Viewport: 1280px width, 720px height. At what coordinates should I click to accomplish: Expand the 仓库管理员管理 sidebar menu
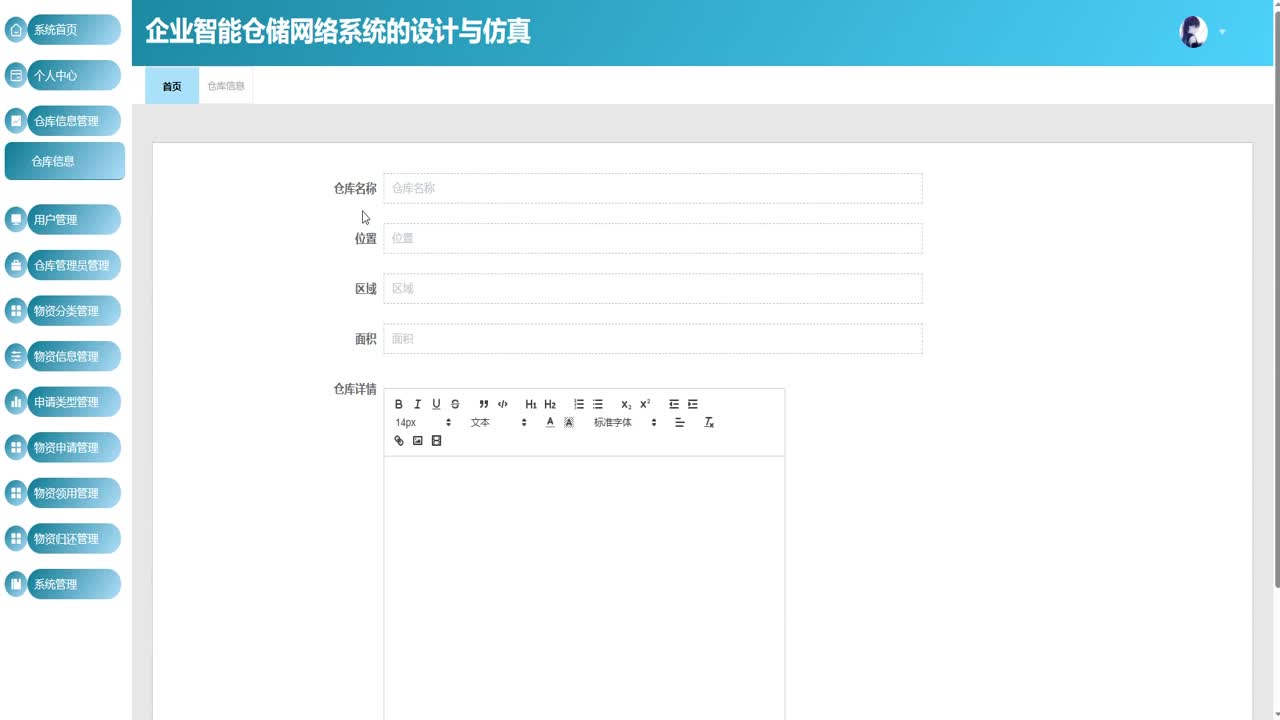[x=75, y=265]
